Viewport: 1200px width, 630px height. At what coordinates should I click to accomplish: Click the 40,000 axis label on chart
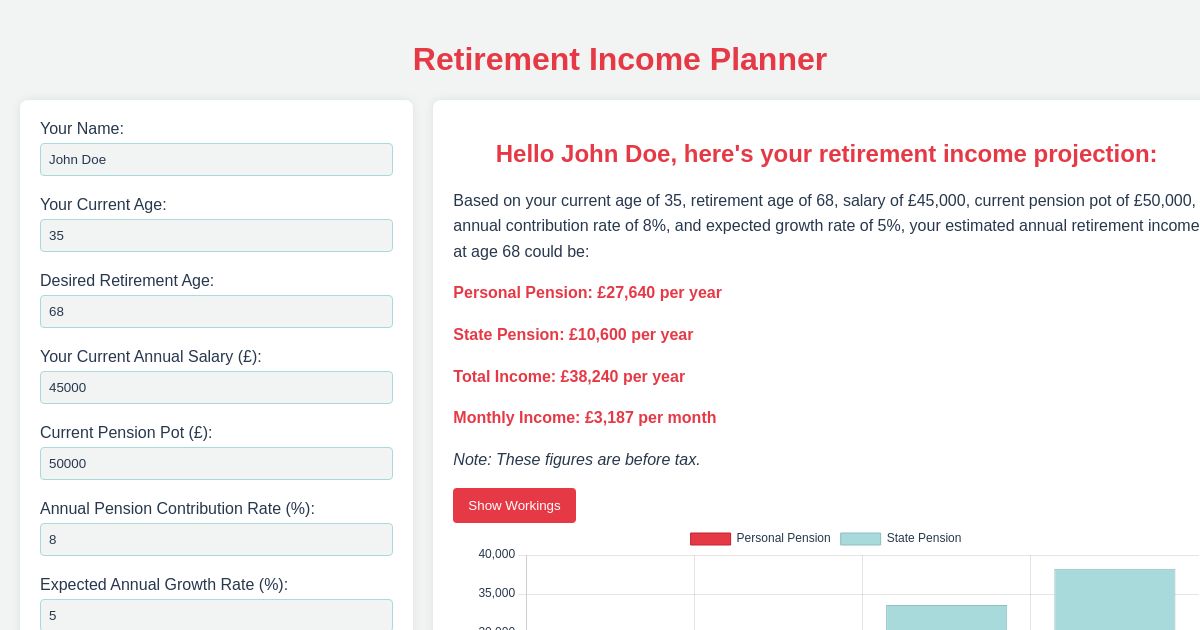pyautogui.click(x=496, y=553)
